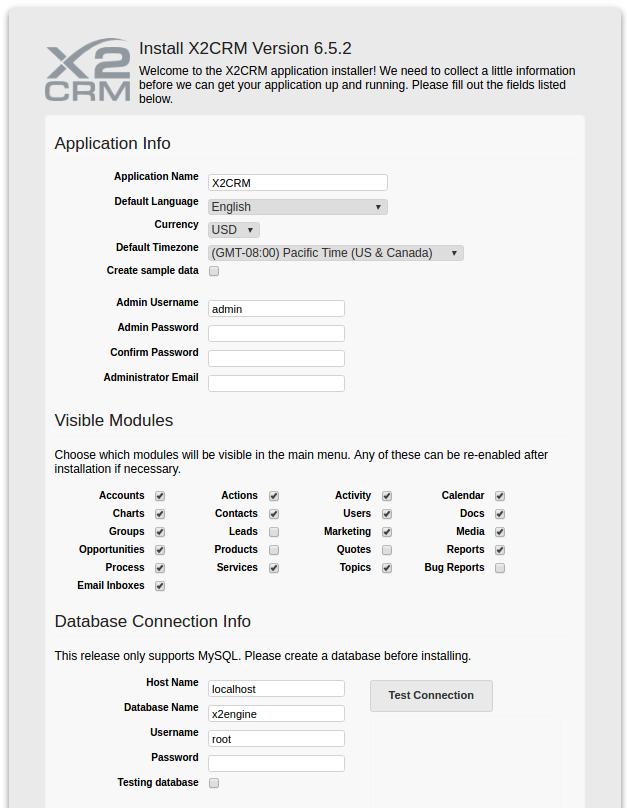Click the Testing database label
Viewport: 627px width, 808px height.
(x=158, y=782)
